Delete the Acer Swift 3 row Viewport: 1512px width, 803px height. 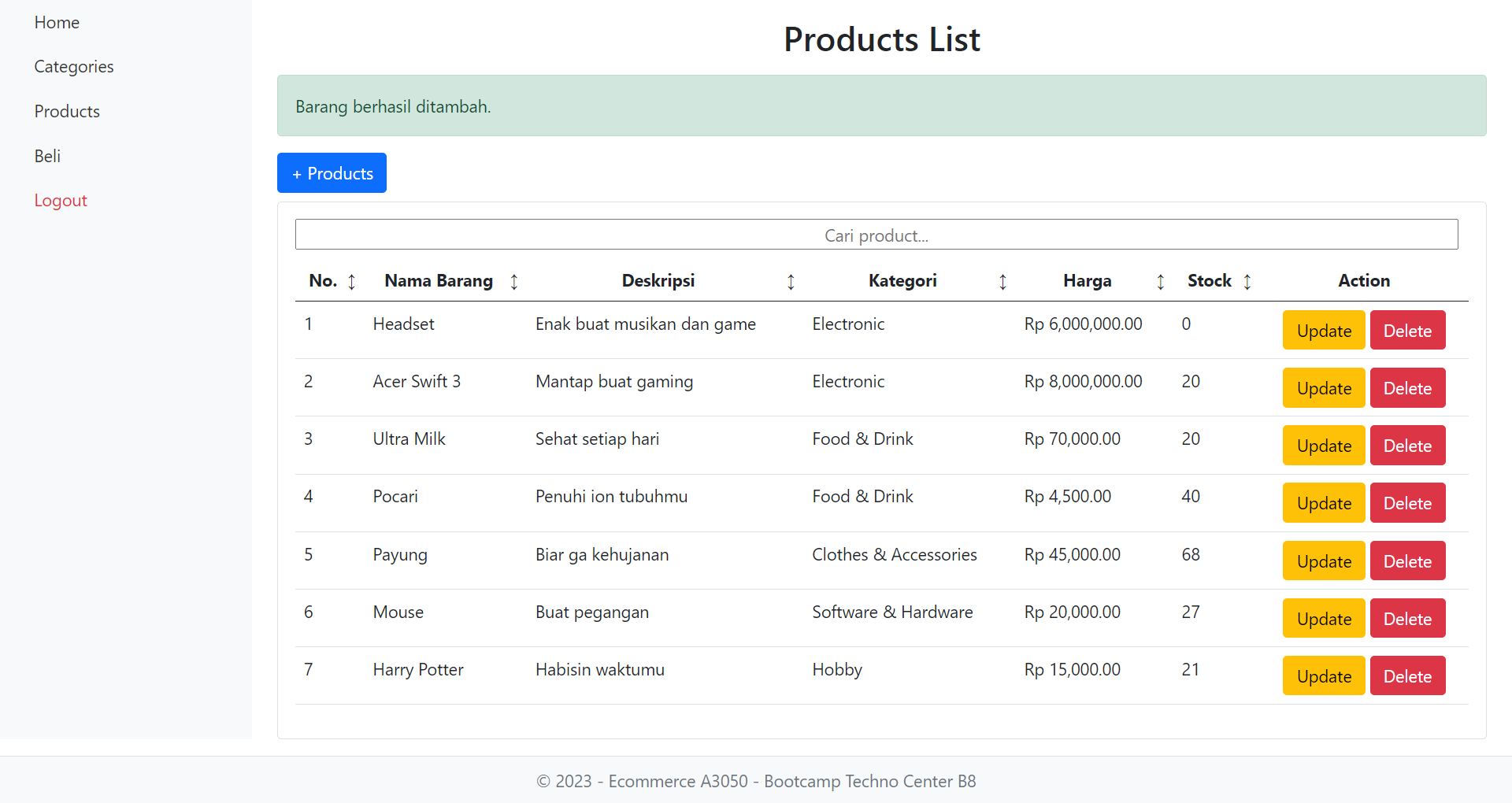(1406, 388)
